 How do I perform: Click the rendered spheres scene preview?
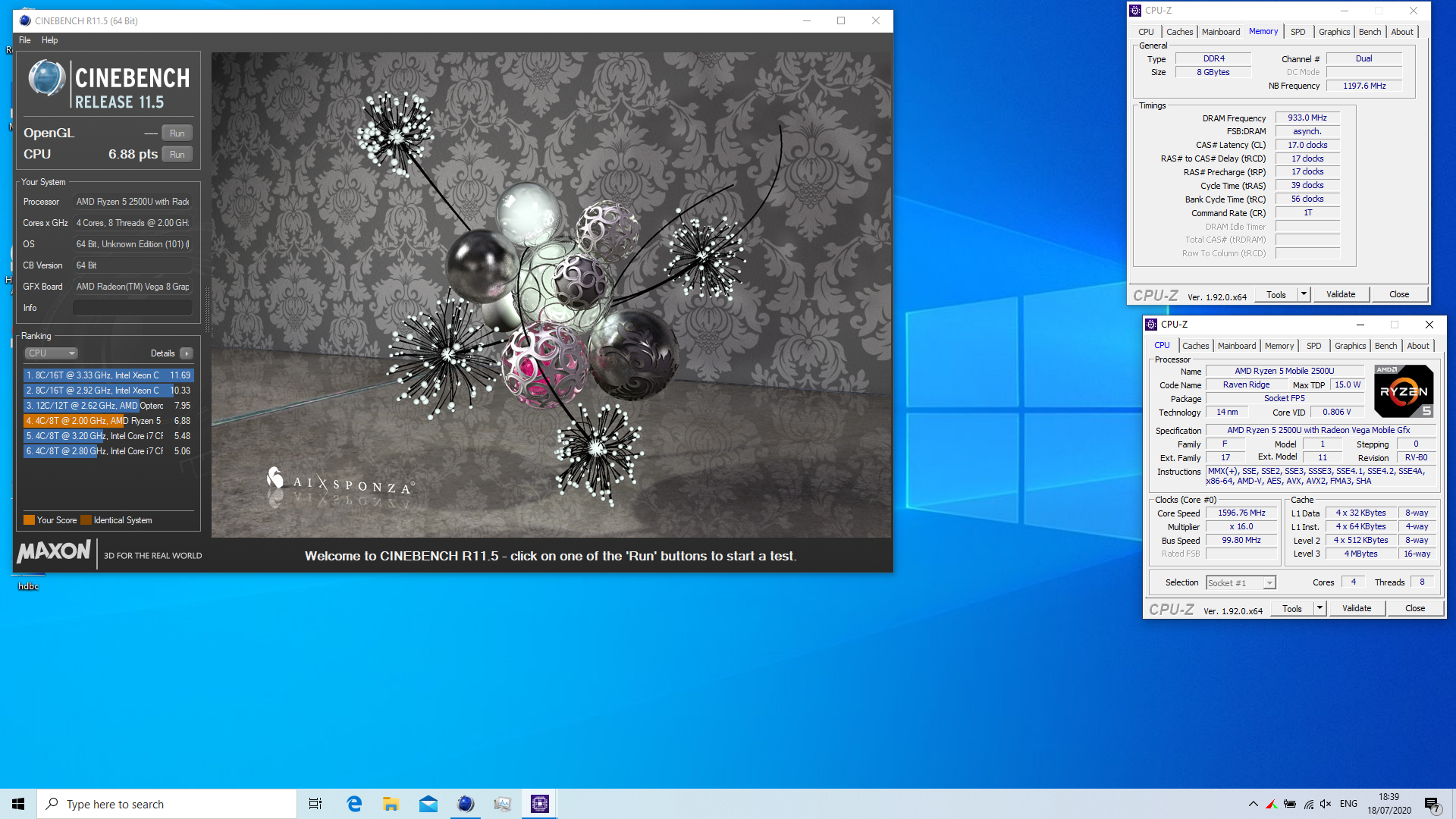pos(551,295)
